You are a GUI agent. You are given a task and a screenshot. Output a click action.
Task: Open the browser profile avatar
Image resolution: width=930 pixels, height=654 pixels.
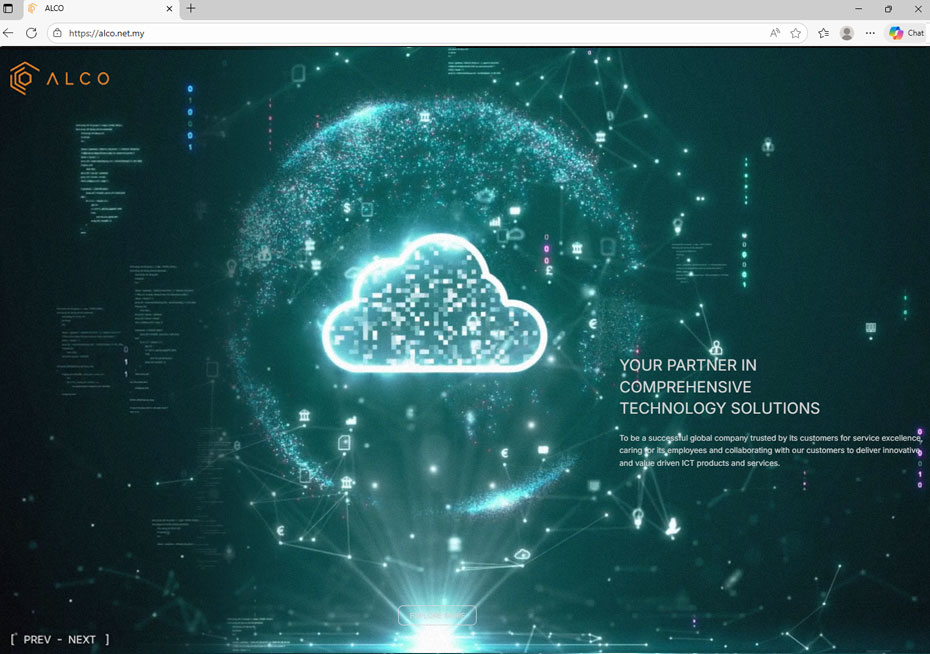coord(847,33)
